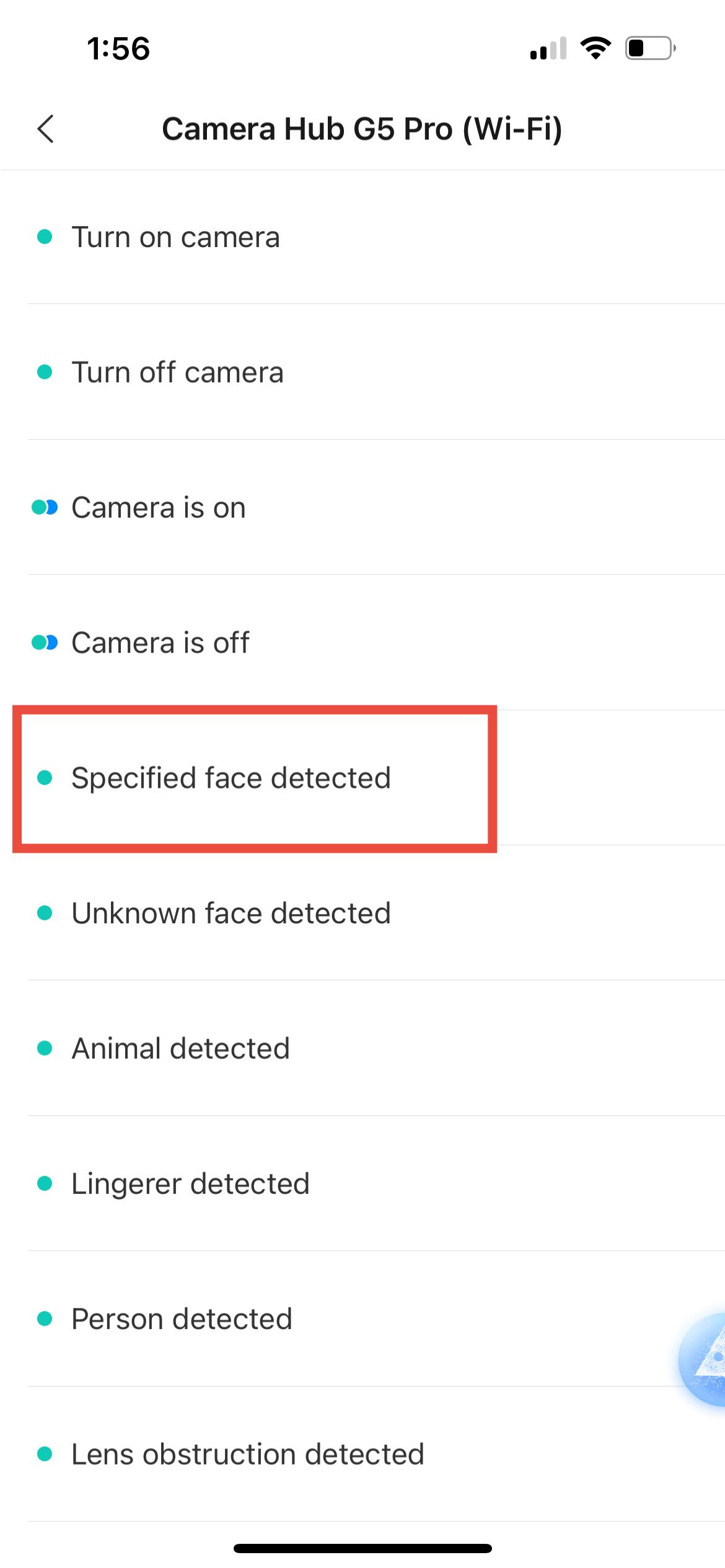The height and width of the screenshot is (1568, 725).
Task: Pick the Animal detected trigger
Action: pos(181,1048)
